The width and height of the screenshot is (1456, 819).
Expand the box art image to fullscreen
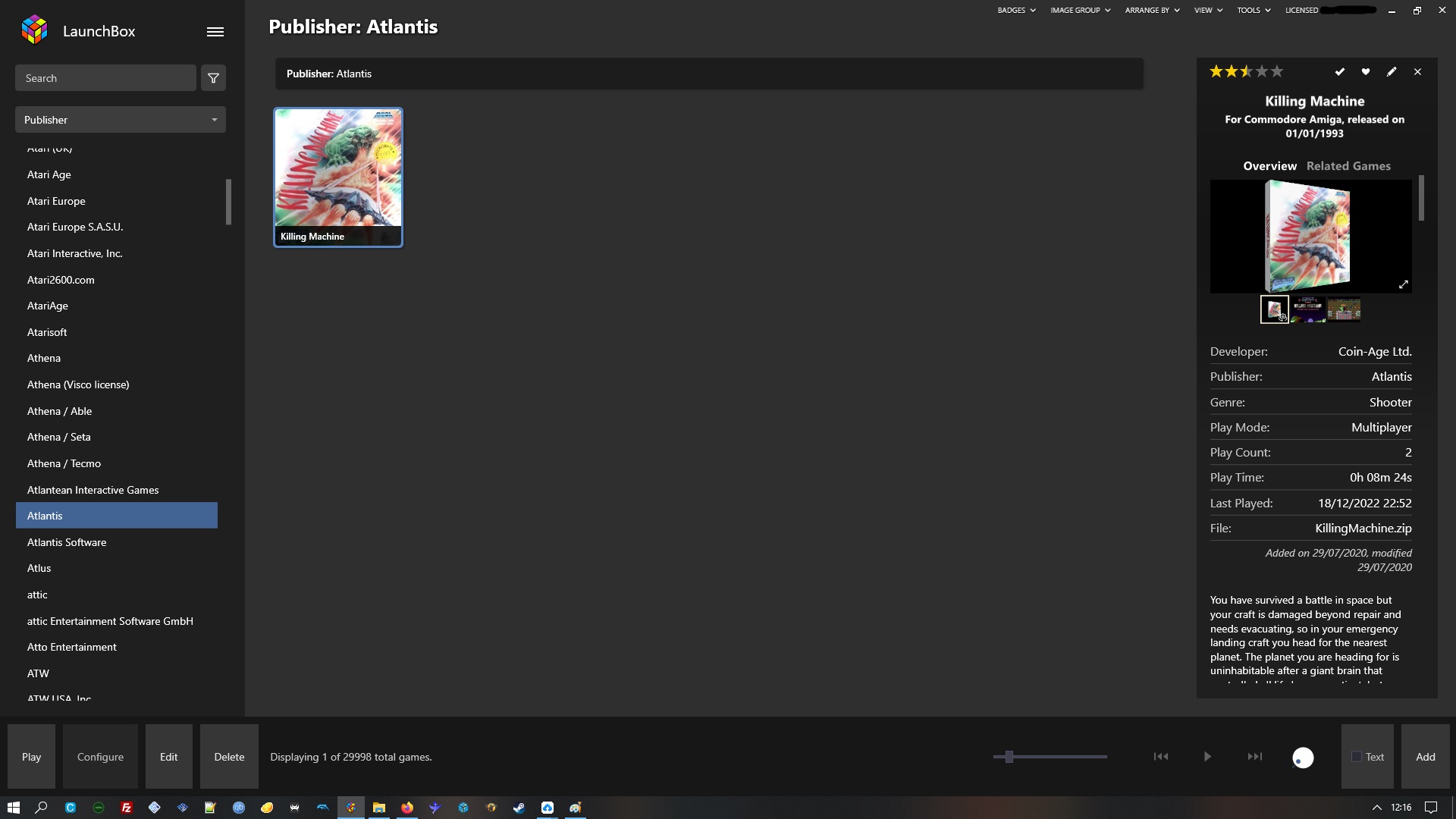pos(1404,284)
